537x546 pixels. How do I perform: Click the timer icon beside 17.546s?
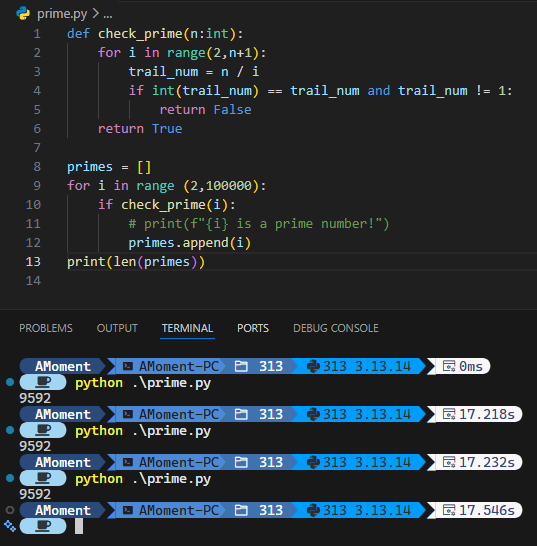[449, 510]
